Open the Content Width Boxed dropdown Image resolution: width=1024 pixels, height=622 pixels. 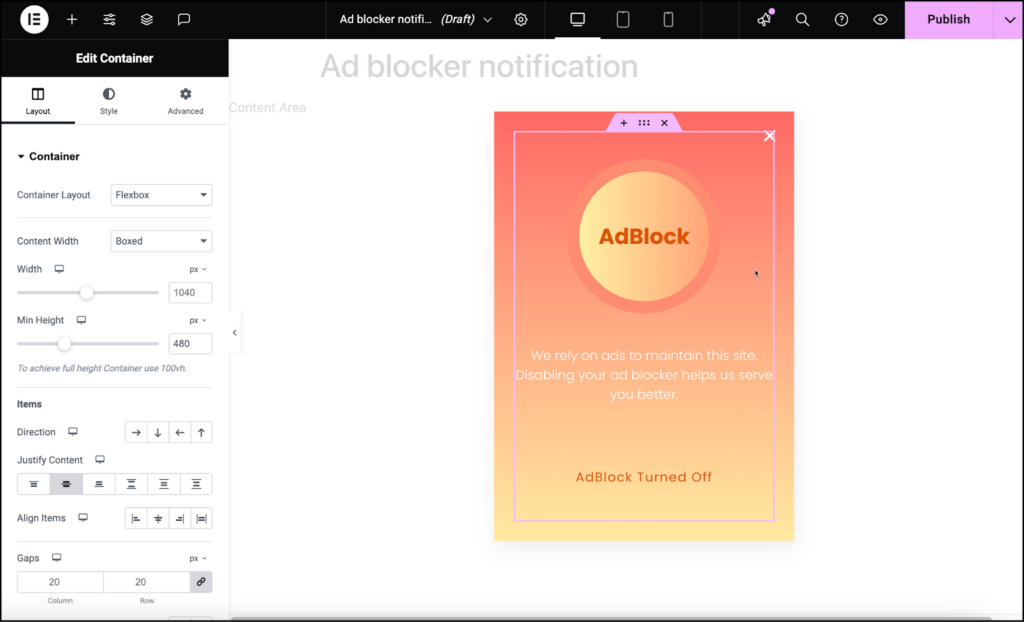coord(161,240)
